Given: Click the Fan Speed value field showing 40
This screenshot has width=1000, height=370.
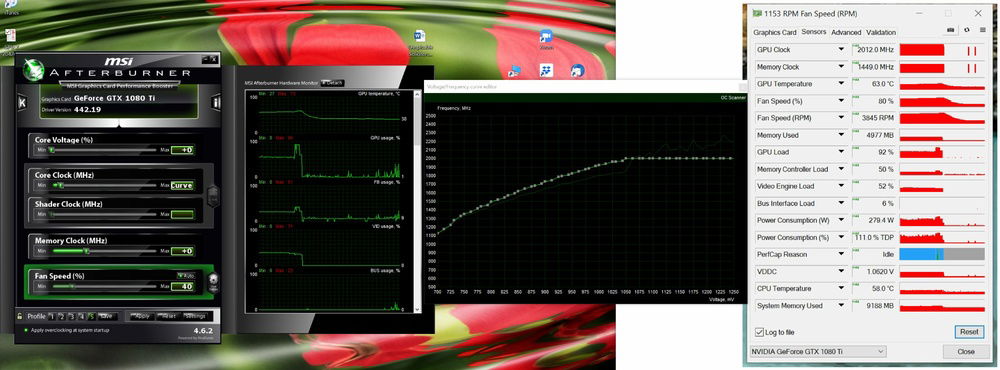Looking at the screenshot, I should coord(182,286).
